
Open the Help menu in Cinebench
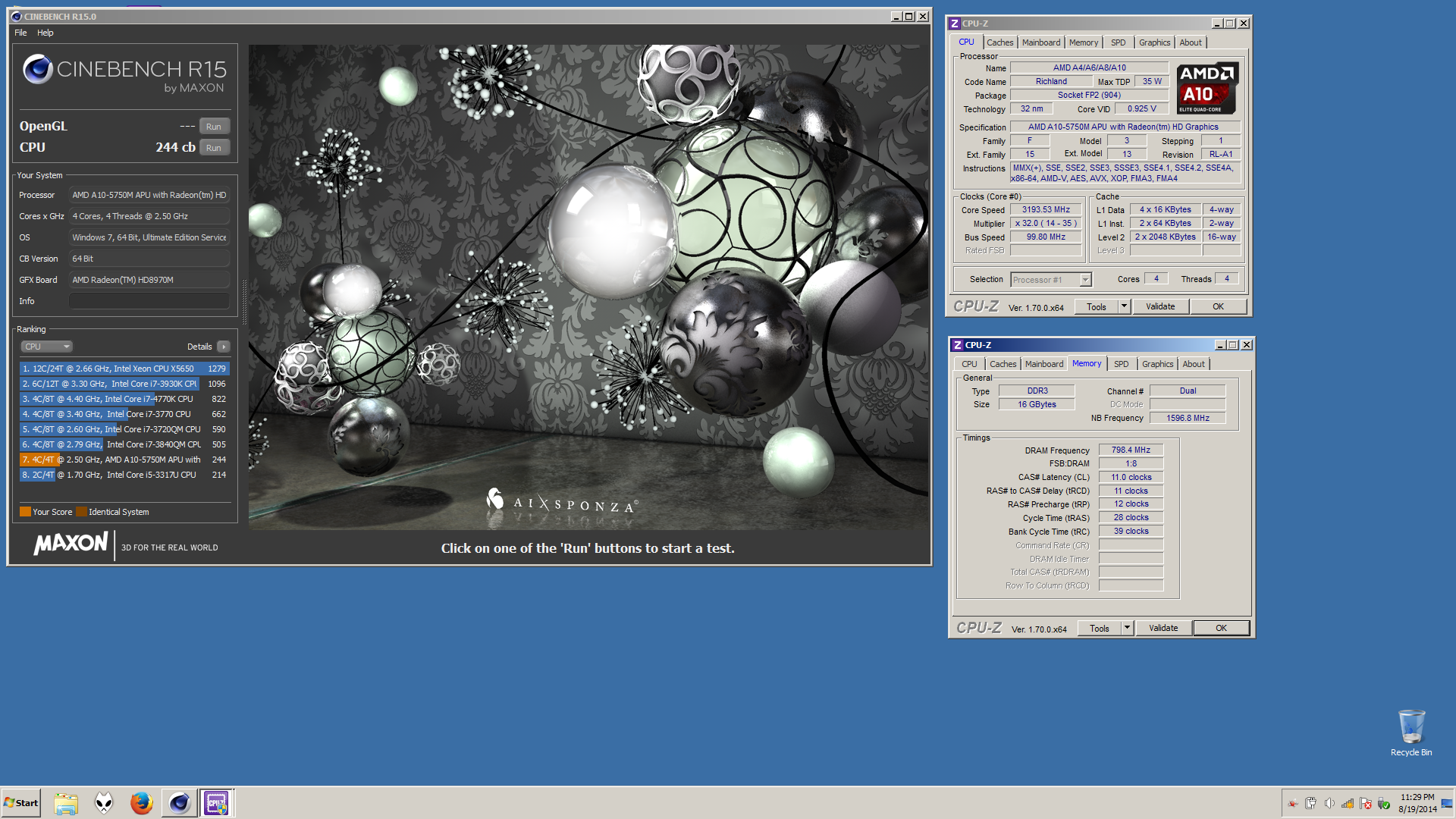[x=45, y=33]
